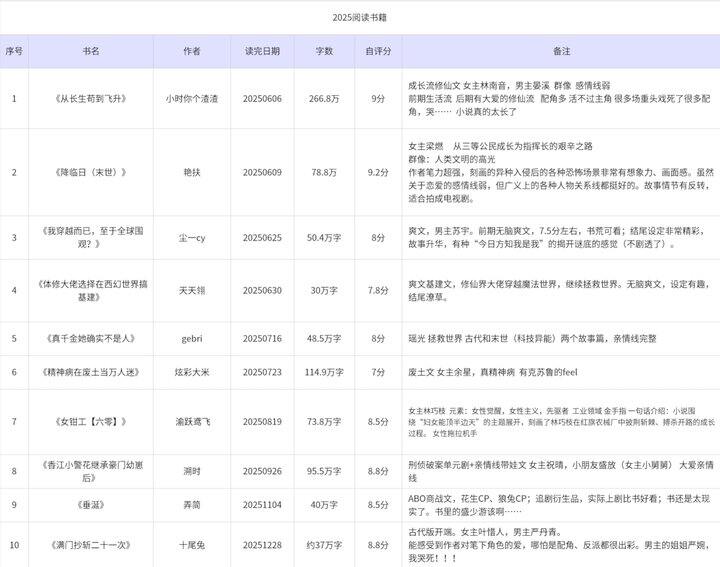Click word count 50.4万字
Viewport: 720px width, 567px height.
click(x=324, y=238)
